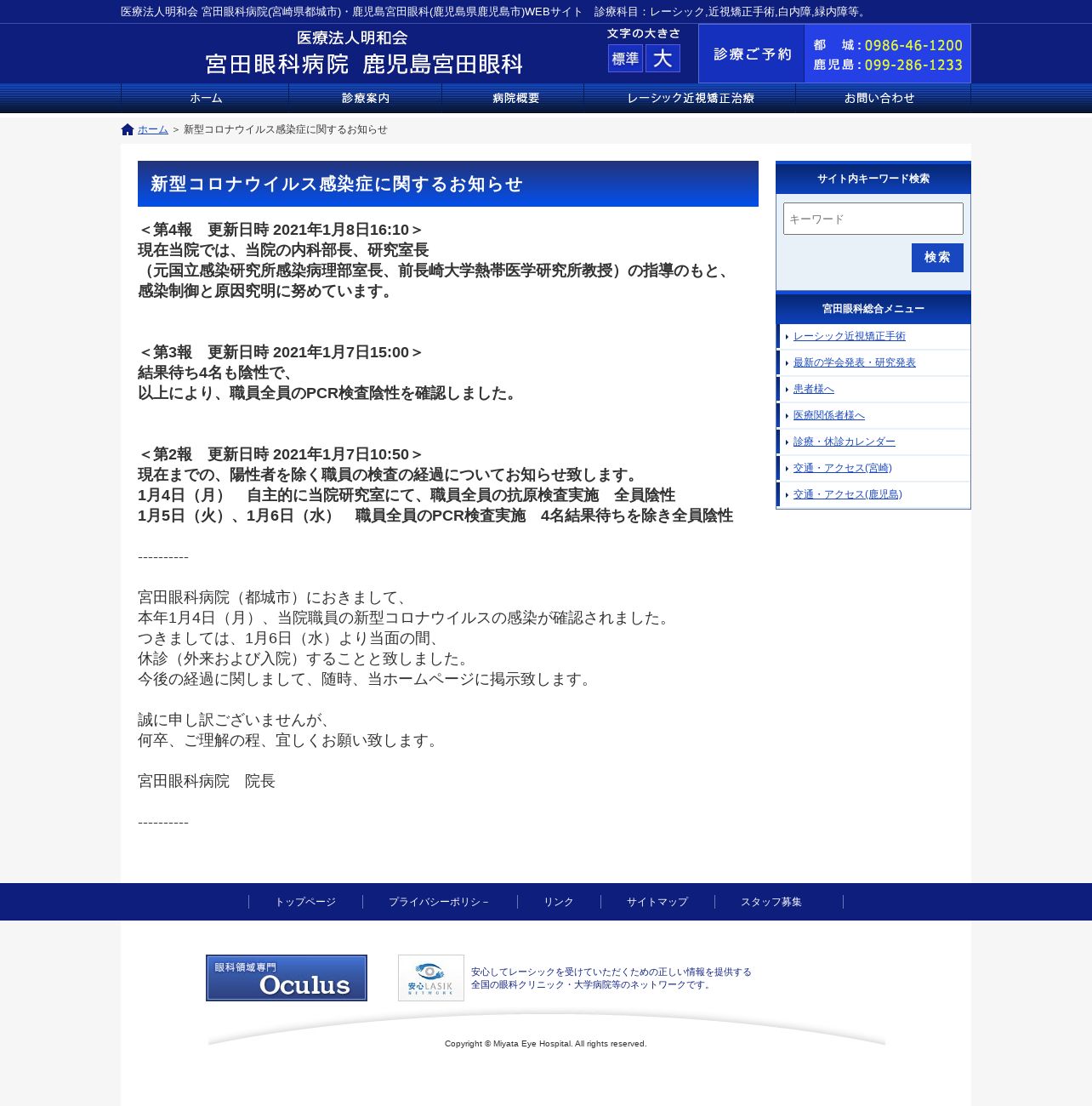1092x1106 pixels.
Task: Click the 都城 phone number 0986-46-1200
Action: tap(913, 45)
